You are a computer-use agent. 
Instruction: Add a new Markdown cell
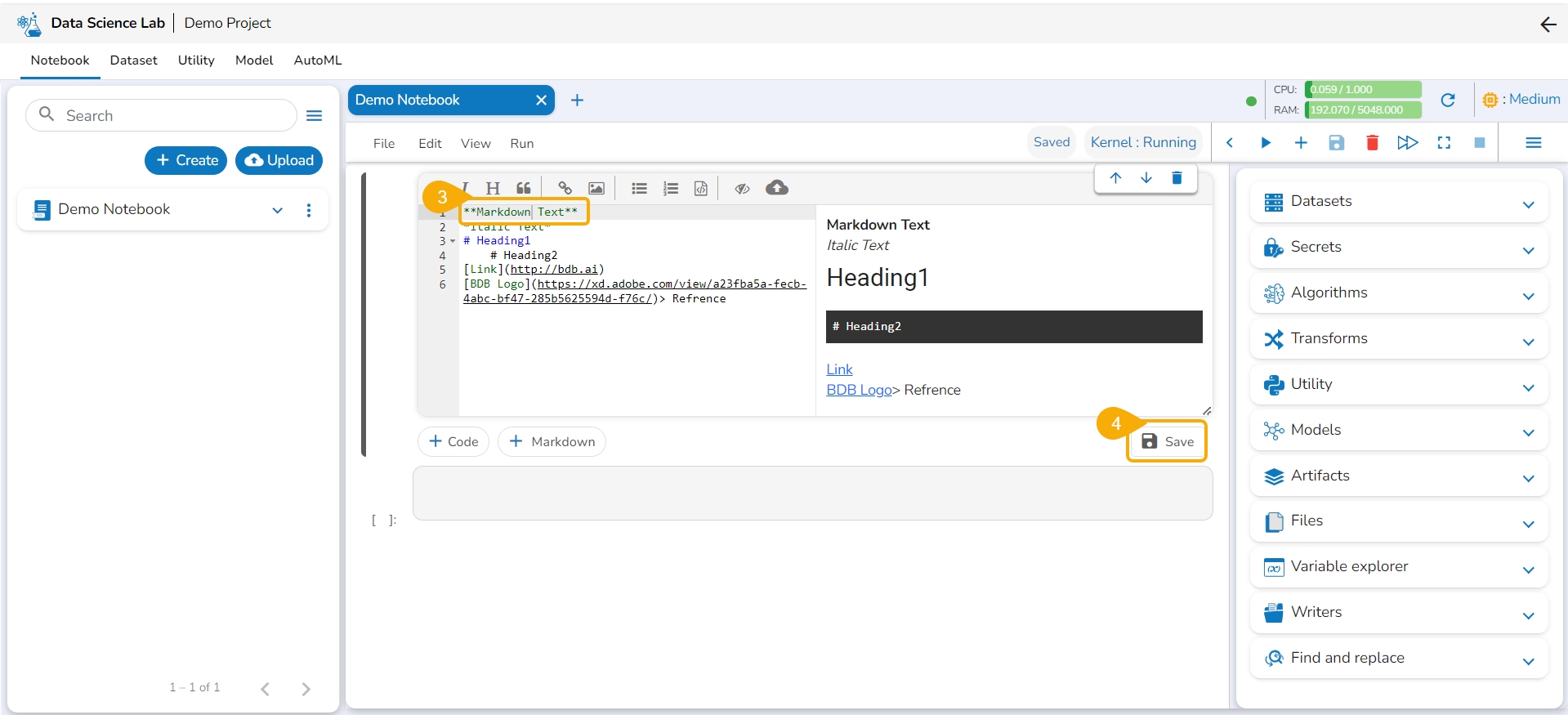point(552,442)
